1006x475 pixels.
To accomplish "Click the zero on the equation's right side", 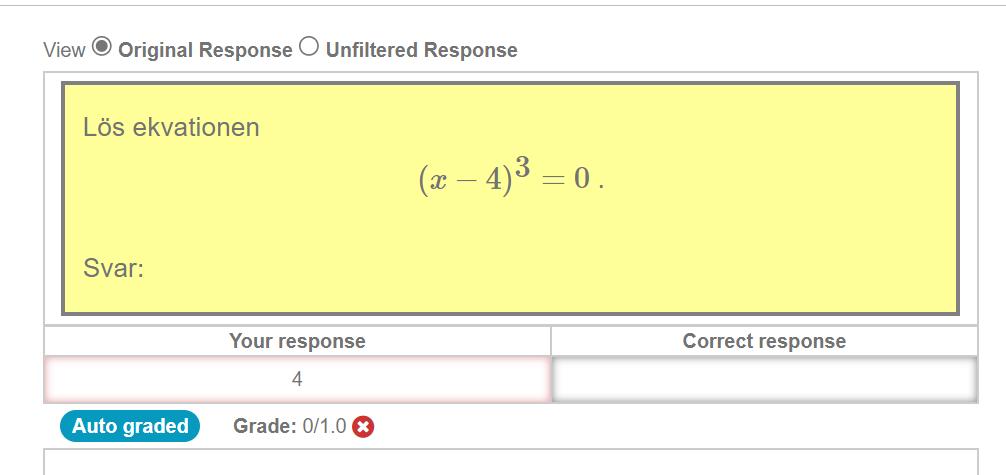I will 582,180.
